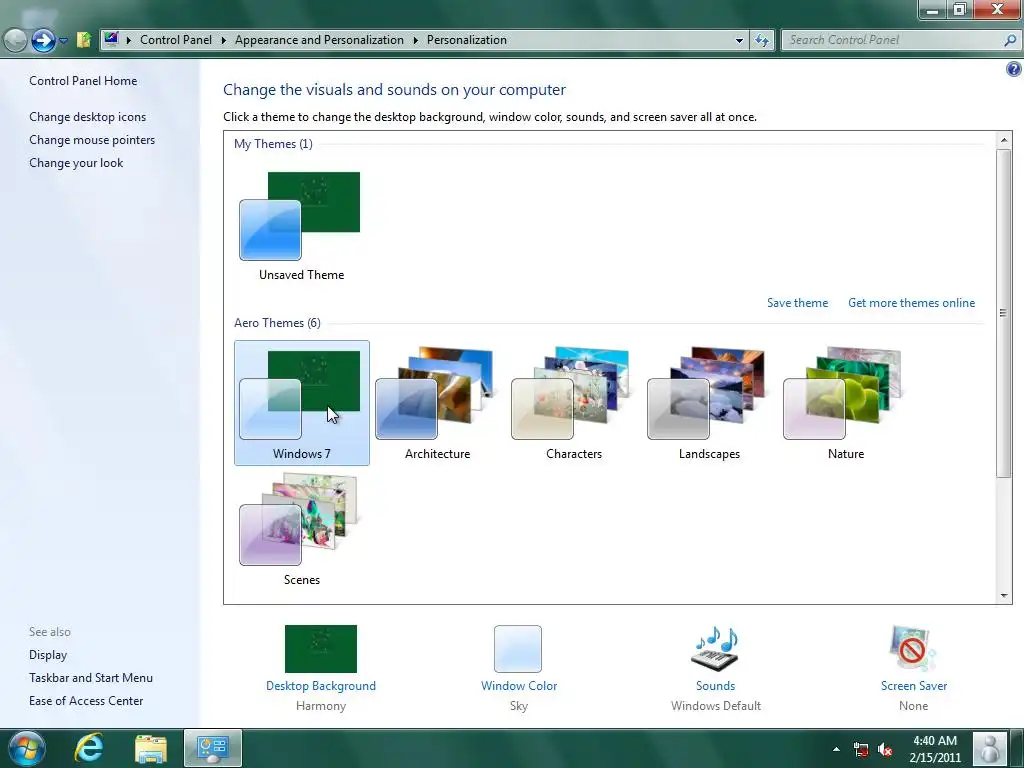Click the muted volume tray icon
Viewport: 1024px width, 768px height.
click(885, 750)
